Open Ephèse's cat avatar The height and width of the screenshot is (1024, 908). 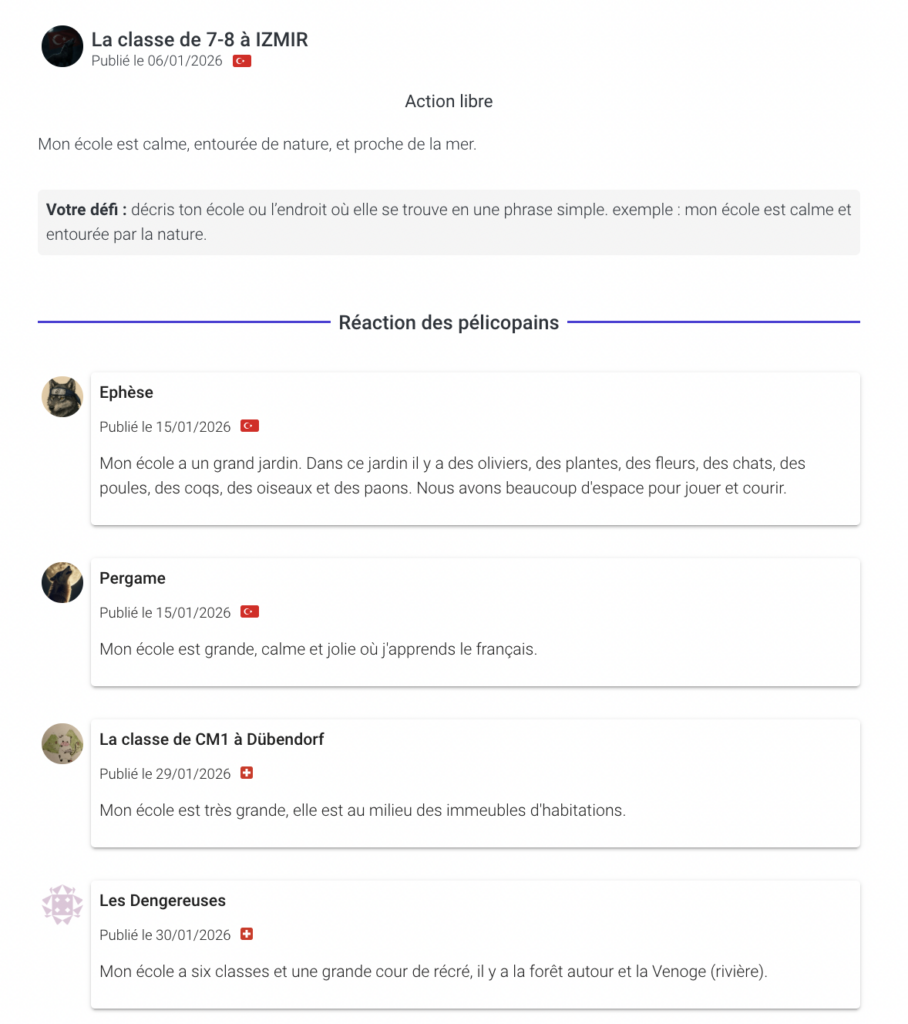[62, 397]
